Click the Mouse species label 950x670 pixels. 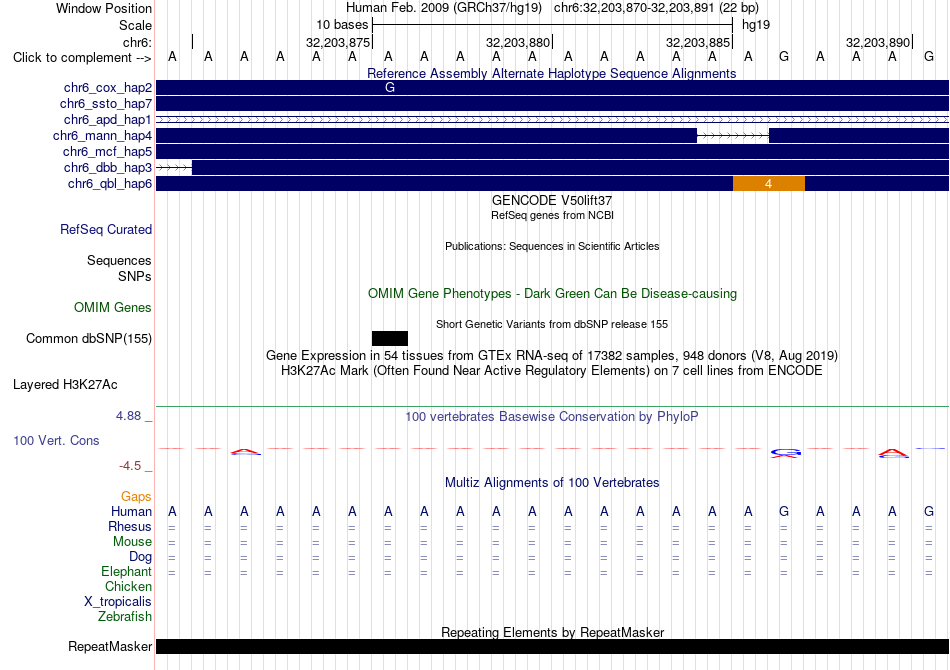tap(132, 542)
